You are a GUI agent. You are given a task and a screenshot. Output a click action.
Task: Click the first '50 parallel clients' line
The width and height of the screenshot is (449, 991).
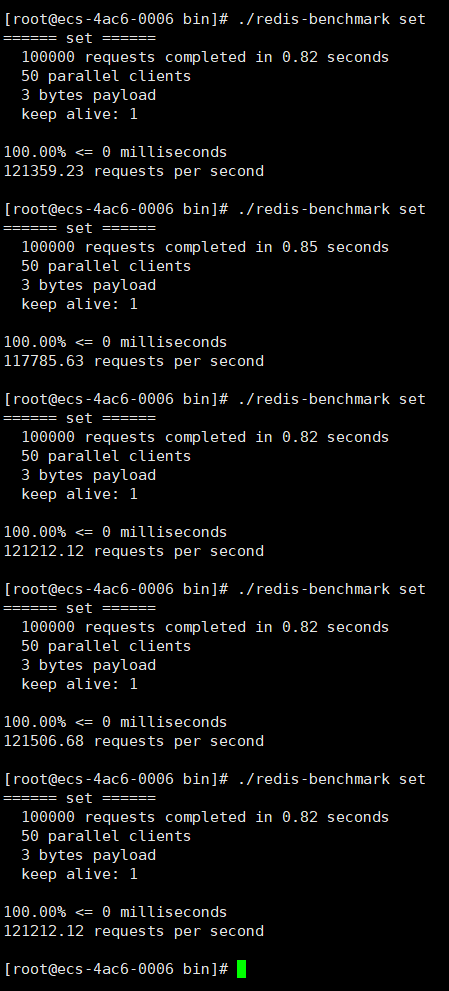tap(106, 76)
